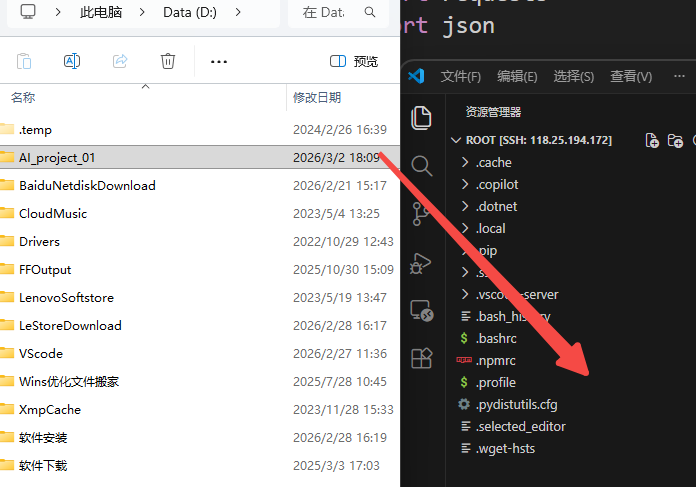Open the Extensions view
The width and height of the screenshot is (696, 487).
tap(422, 357)
